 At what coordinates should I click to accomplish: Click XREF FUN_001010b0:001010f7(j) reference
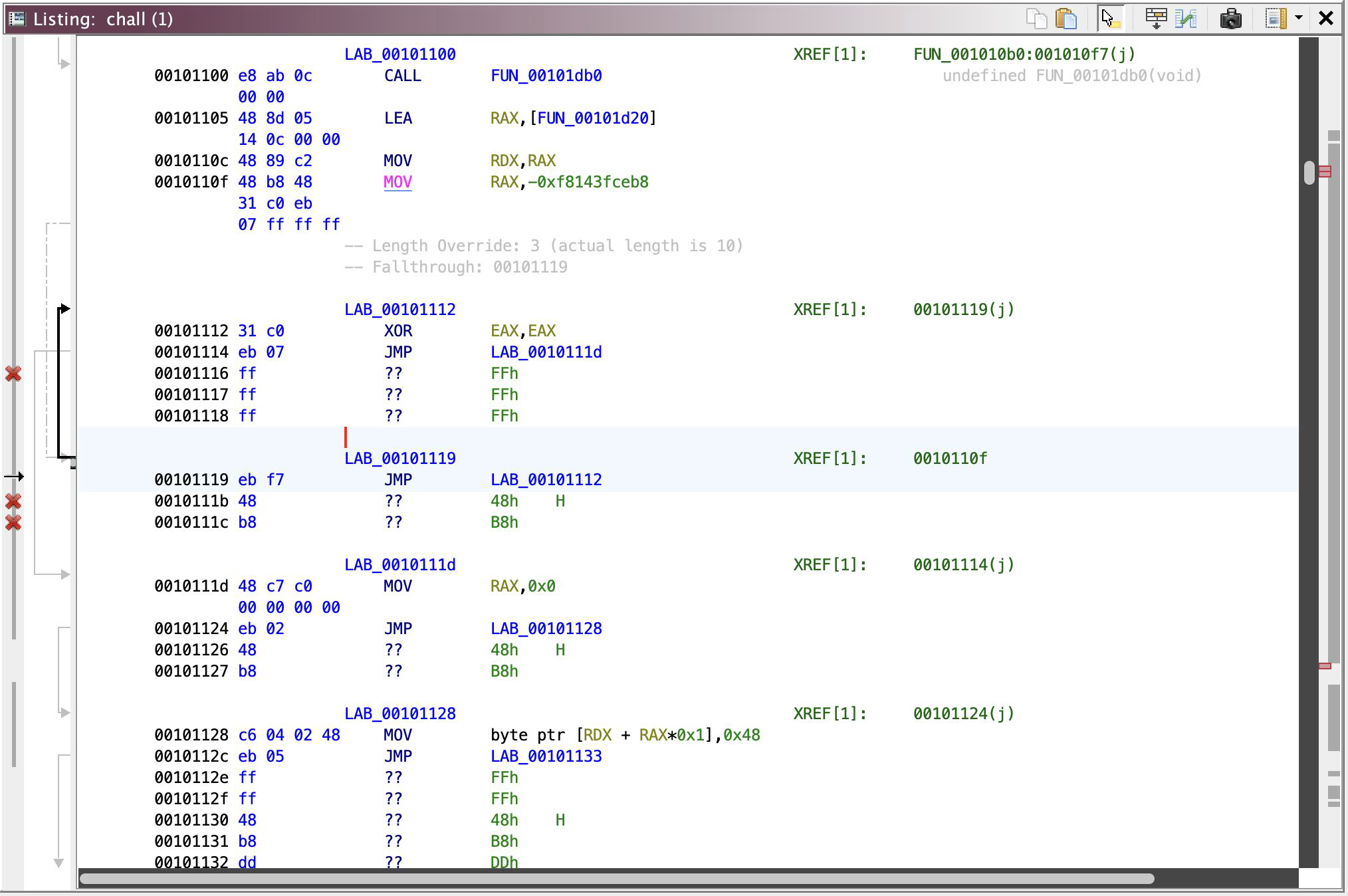point(1024,55)
